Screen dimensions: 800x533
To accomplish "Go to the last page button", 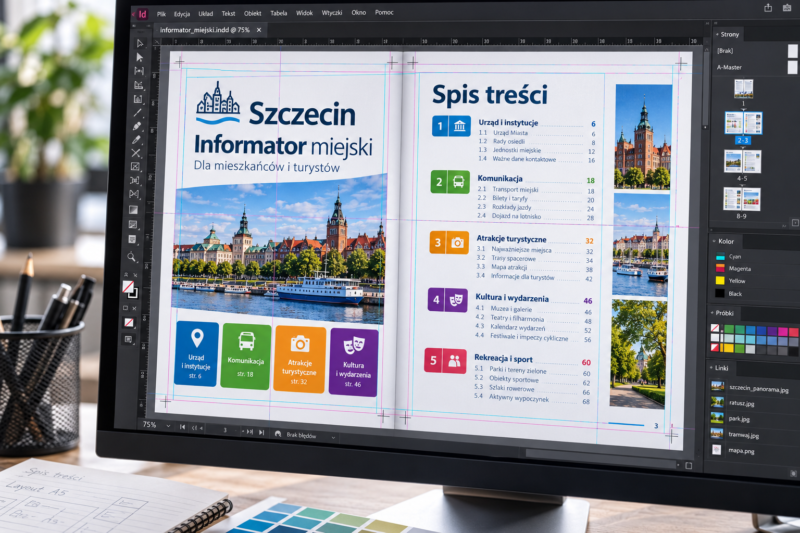I will 261,433.
